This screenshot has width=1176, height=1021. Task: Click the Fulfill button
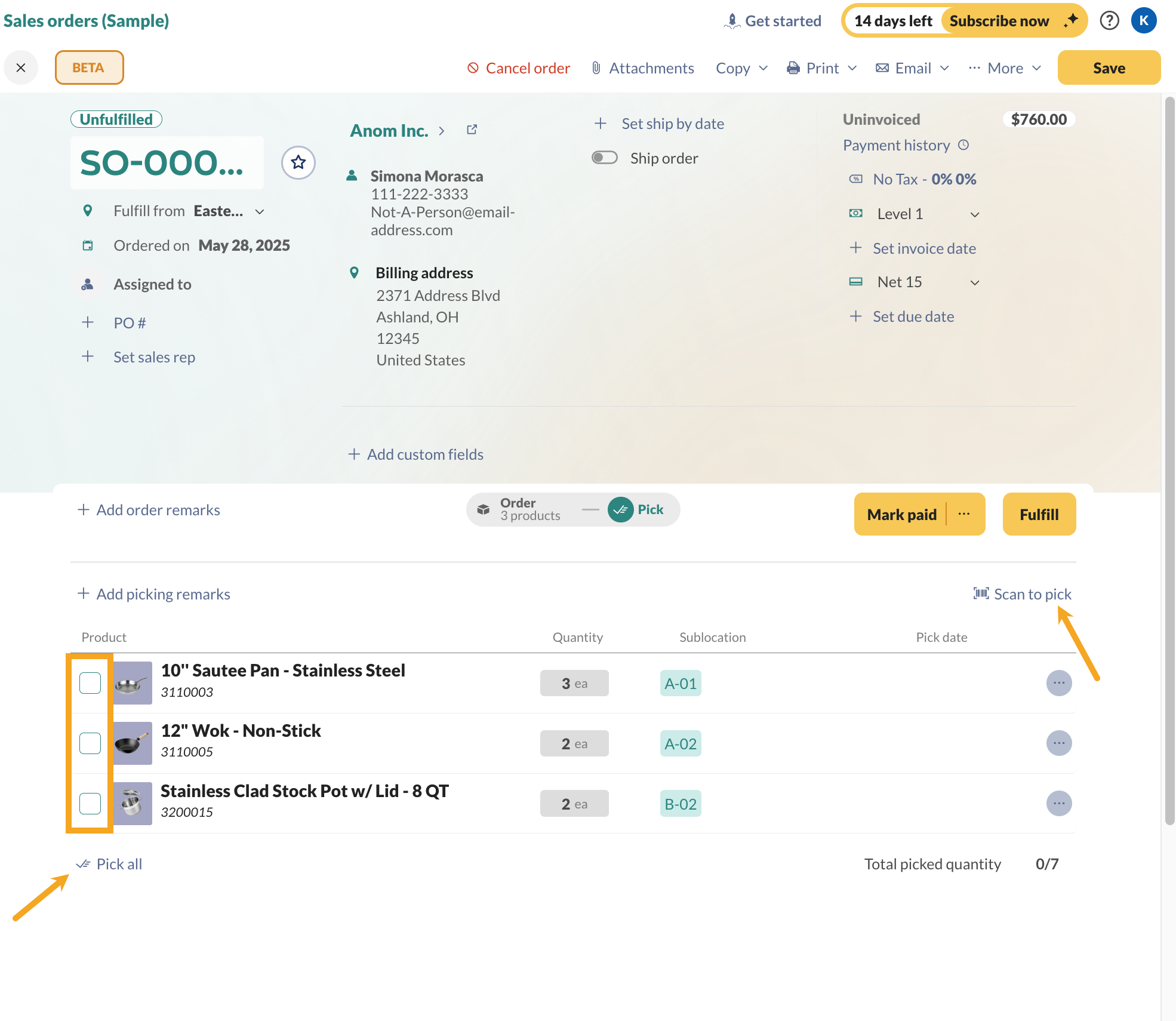[x=1039, y=514]
